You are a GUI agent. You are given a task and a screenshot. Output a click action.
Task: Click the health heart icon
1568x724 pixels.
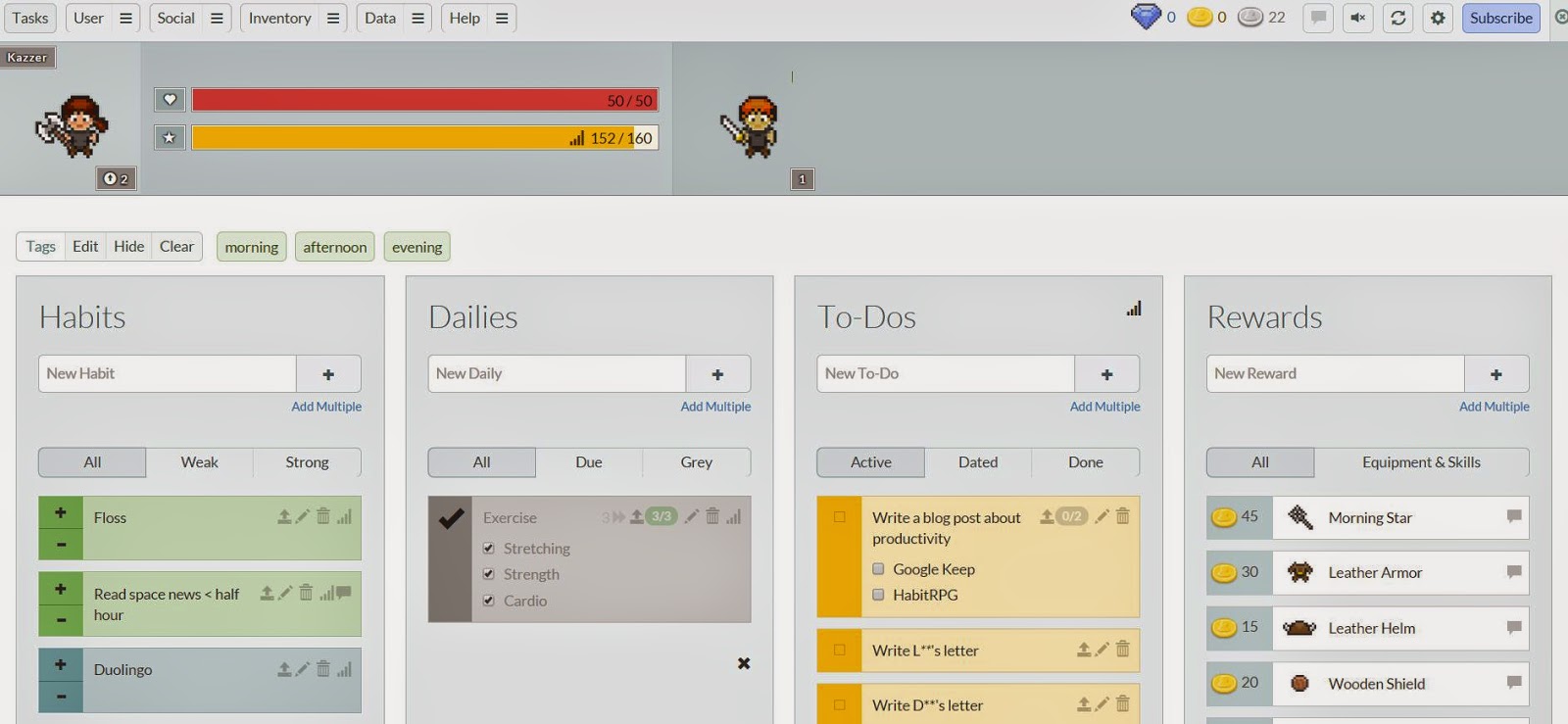tap(170, 100)
